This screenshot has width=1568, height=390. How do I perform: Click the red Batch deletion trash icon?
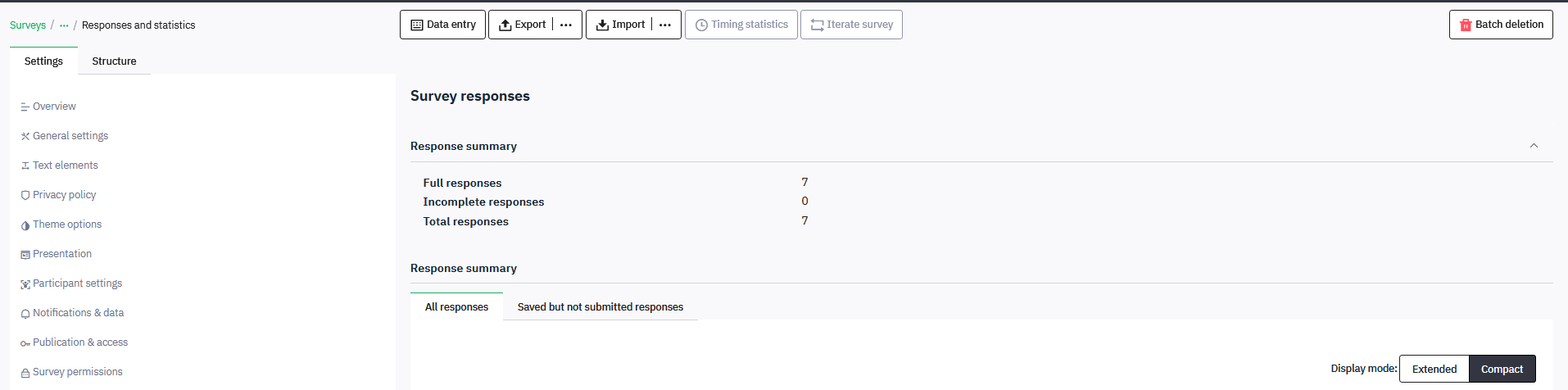(x=1466, y=25)
